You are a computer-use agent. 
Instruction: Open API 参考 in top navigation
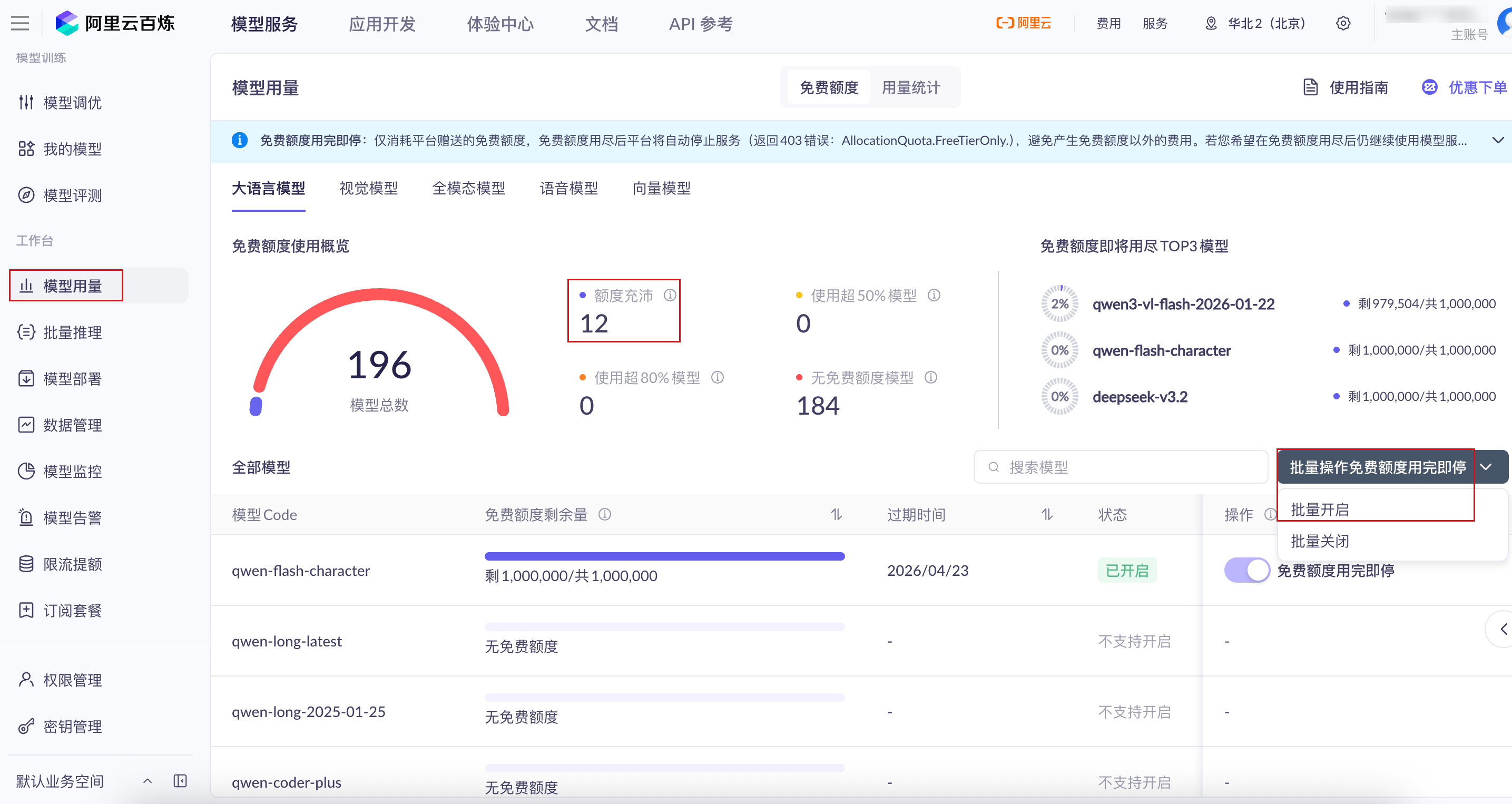pyautogui.click(x=701, y=24)
